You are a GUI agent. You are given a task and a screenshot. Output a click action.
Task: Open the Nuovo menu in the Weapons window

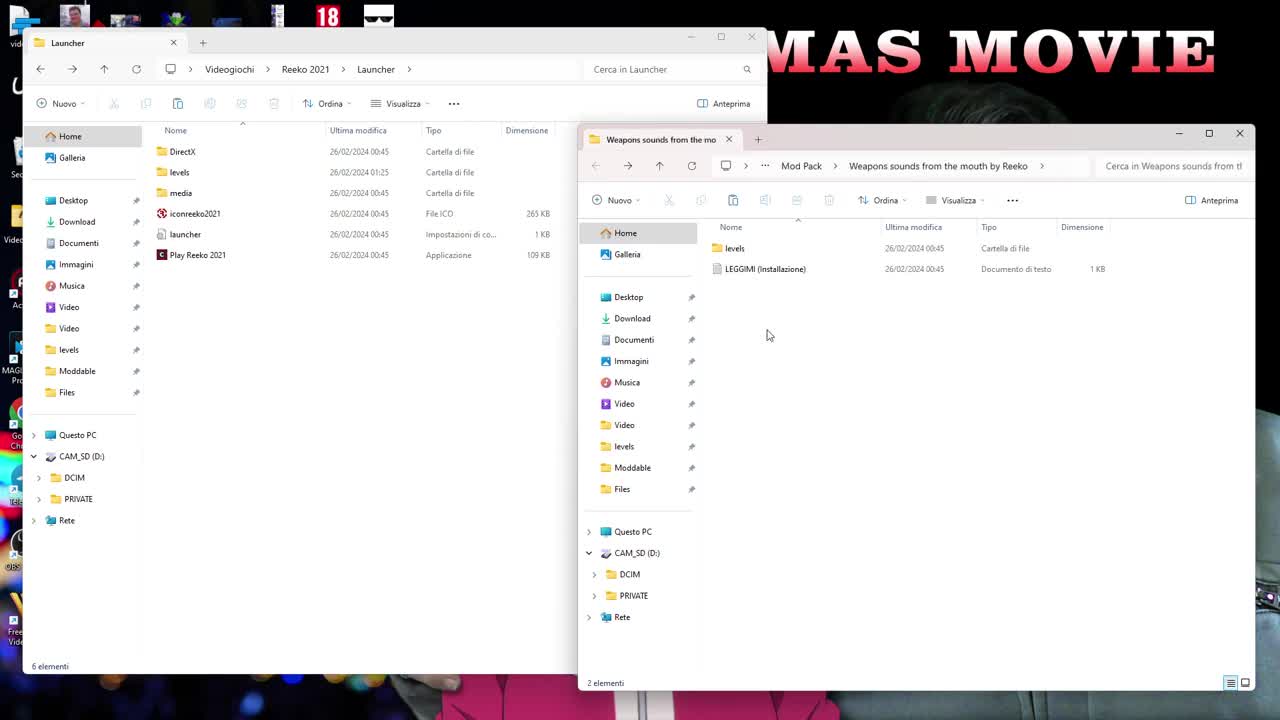[618, 200]
